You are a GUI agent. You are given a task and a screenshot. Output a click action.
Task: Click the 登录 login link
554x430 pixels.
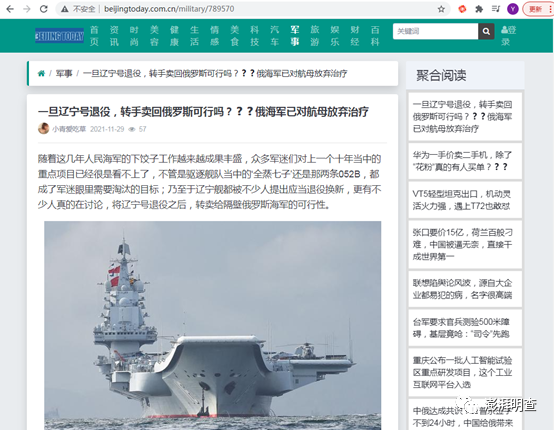click(508, 36)
